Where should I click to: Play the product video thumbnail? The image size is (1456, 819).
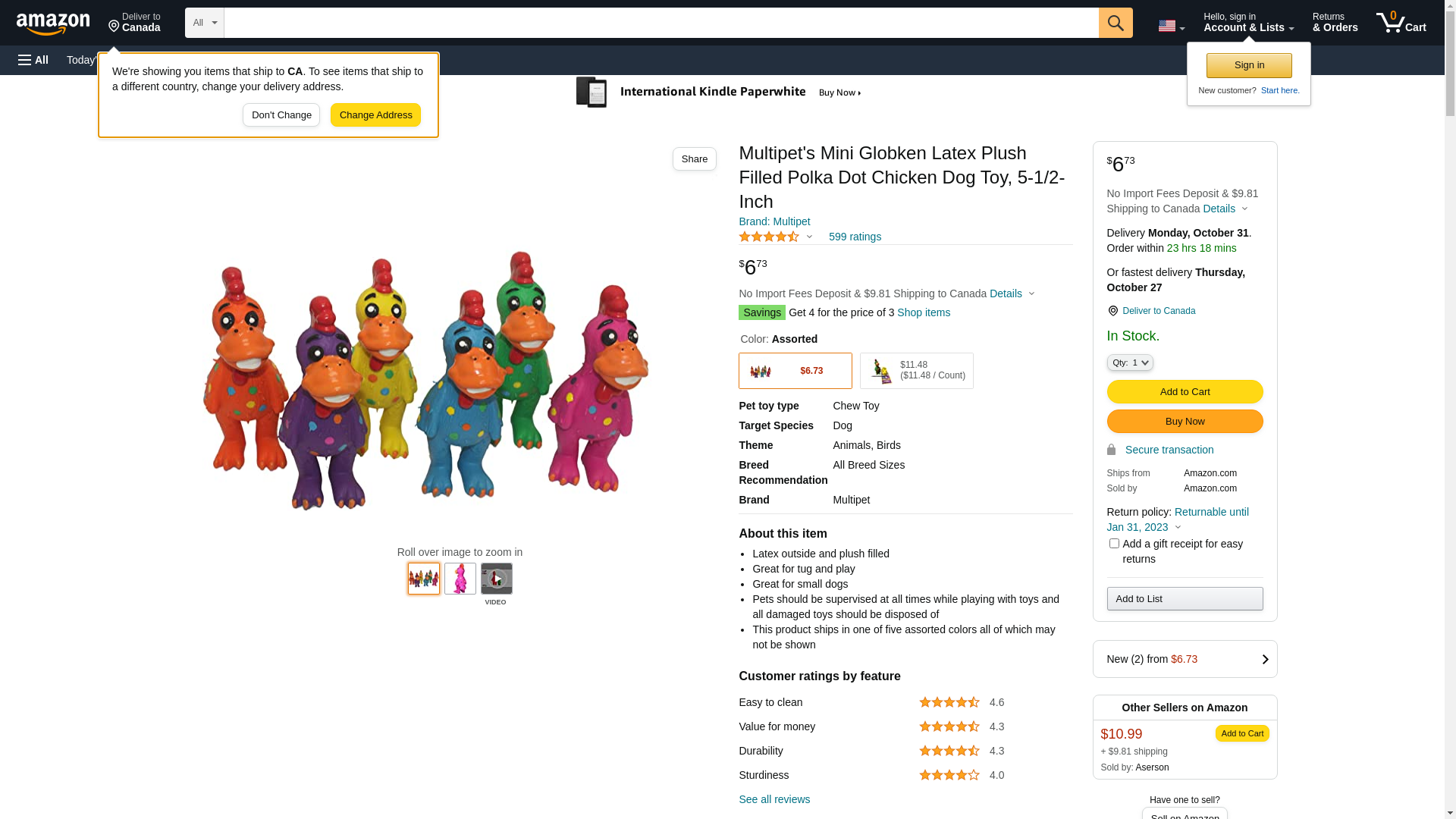496,579
